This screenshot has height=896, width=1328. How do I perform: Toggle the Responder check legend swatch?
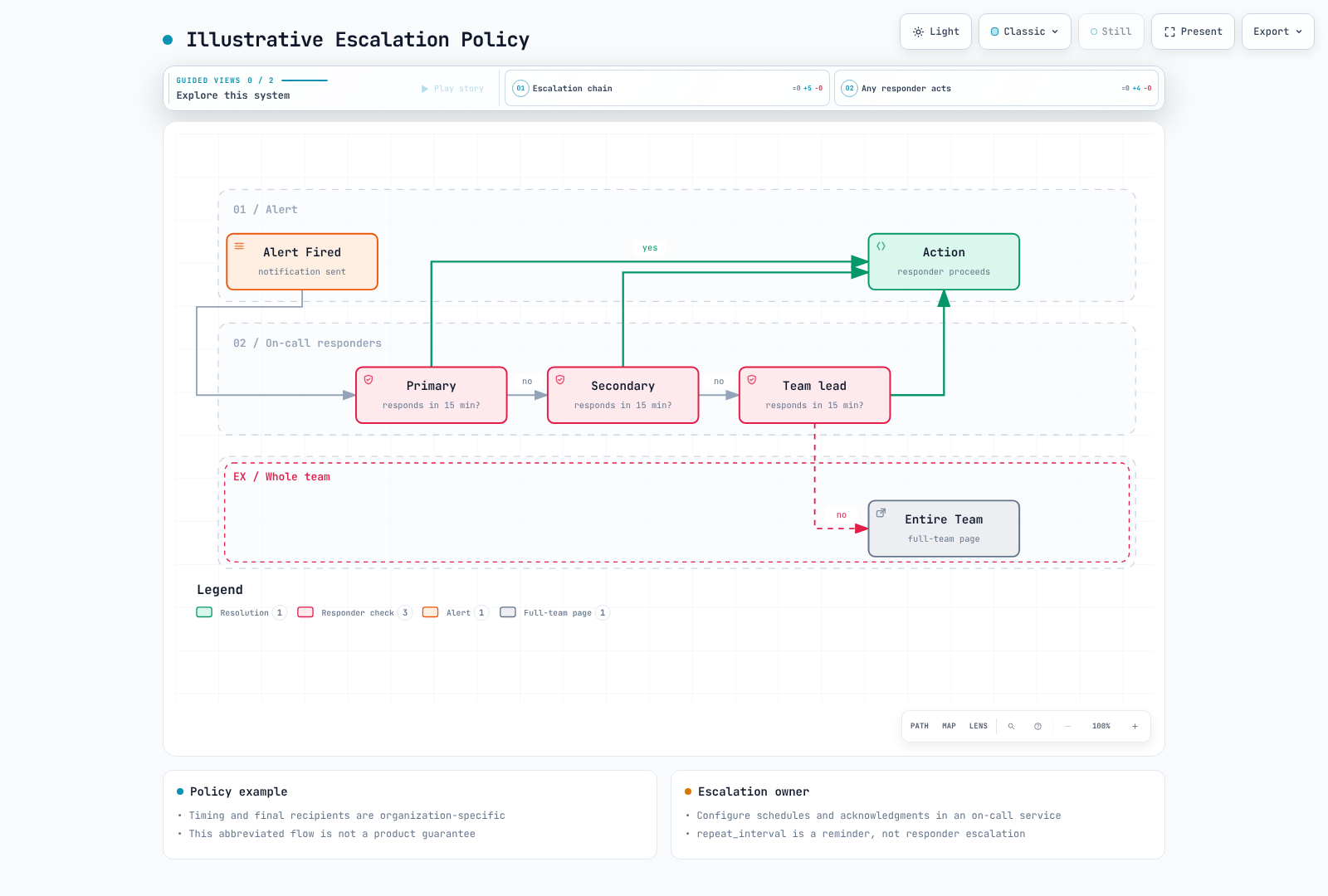coord(305,612)
